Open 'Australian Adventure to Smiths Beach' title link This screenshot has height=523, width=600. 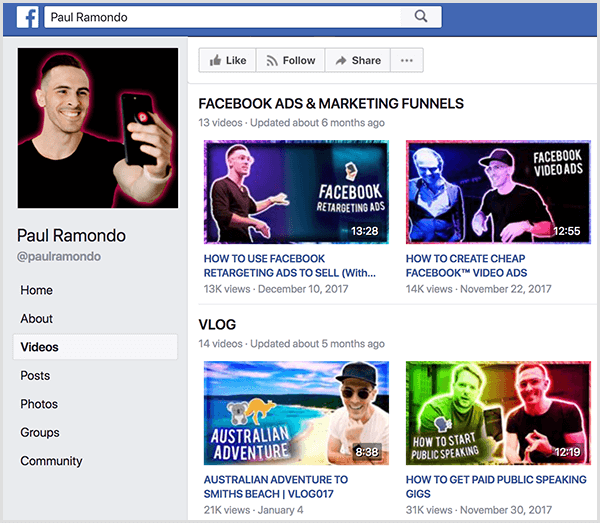(x=276, y=487)
